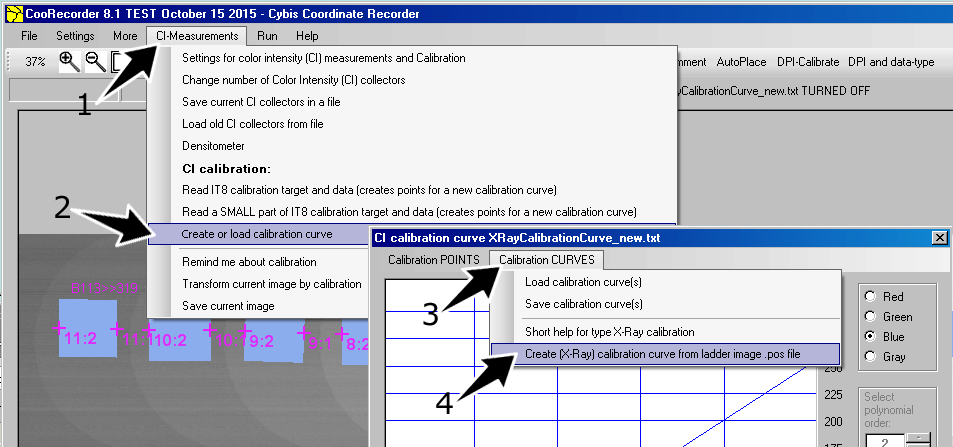
Task: Click the point label 11:2 in image
Action: tap(81, 339)
